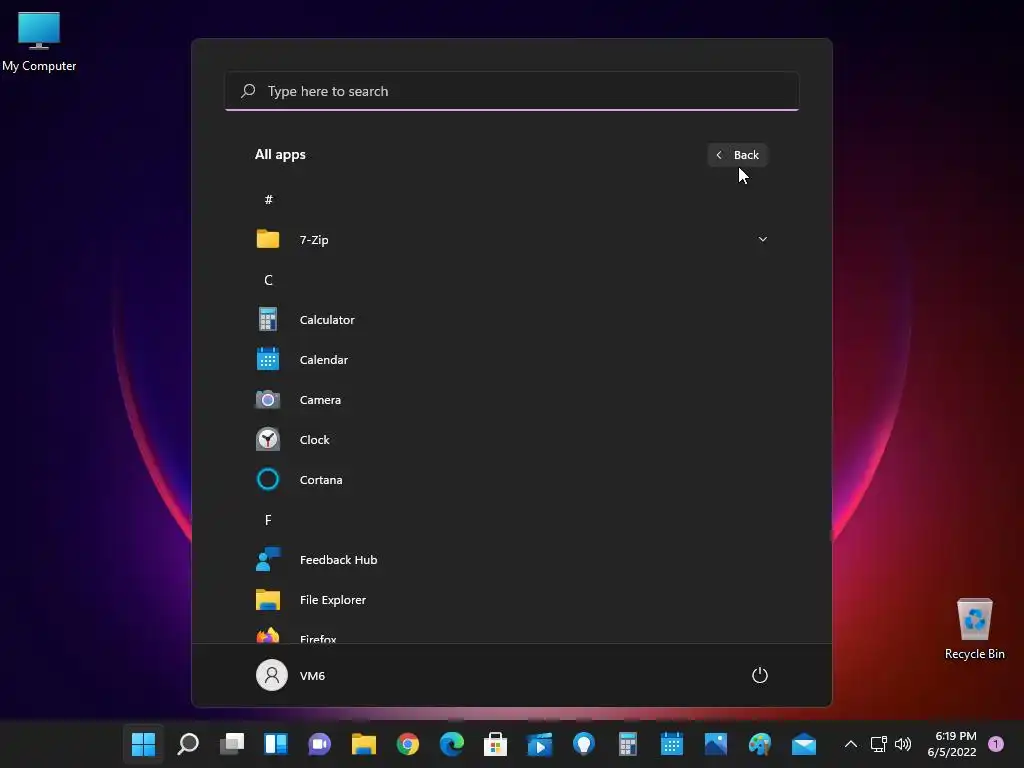The image size is (1024, 768).
Task: Open Movies & TV on the taskbar
Action: pos(539,743)
